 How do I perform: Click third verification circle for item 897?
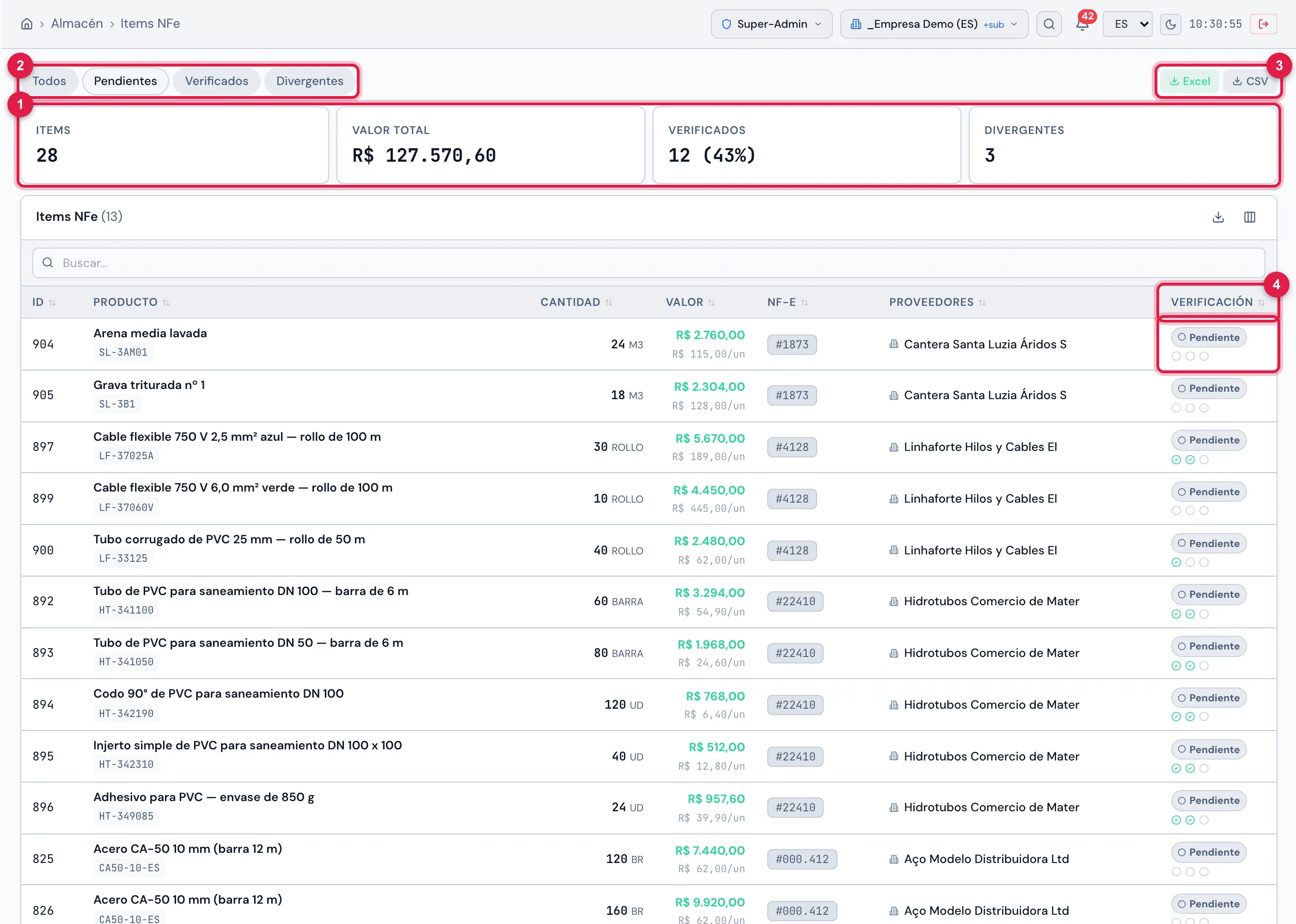pos(1204,460)
